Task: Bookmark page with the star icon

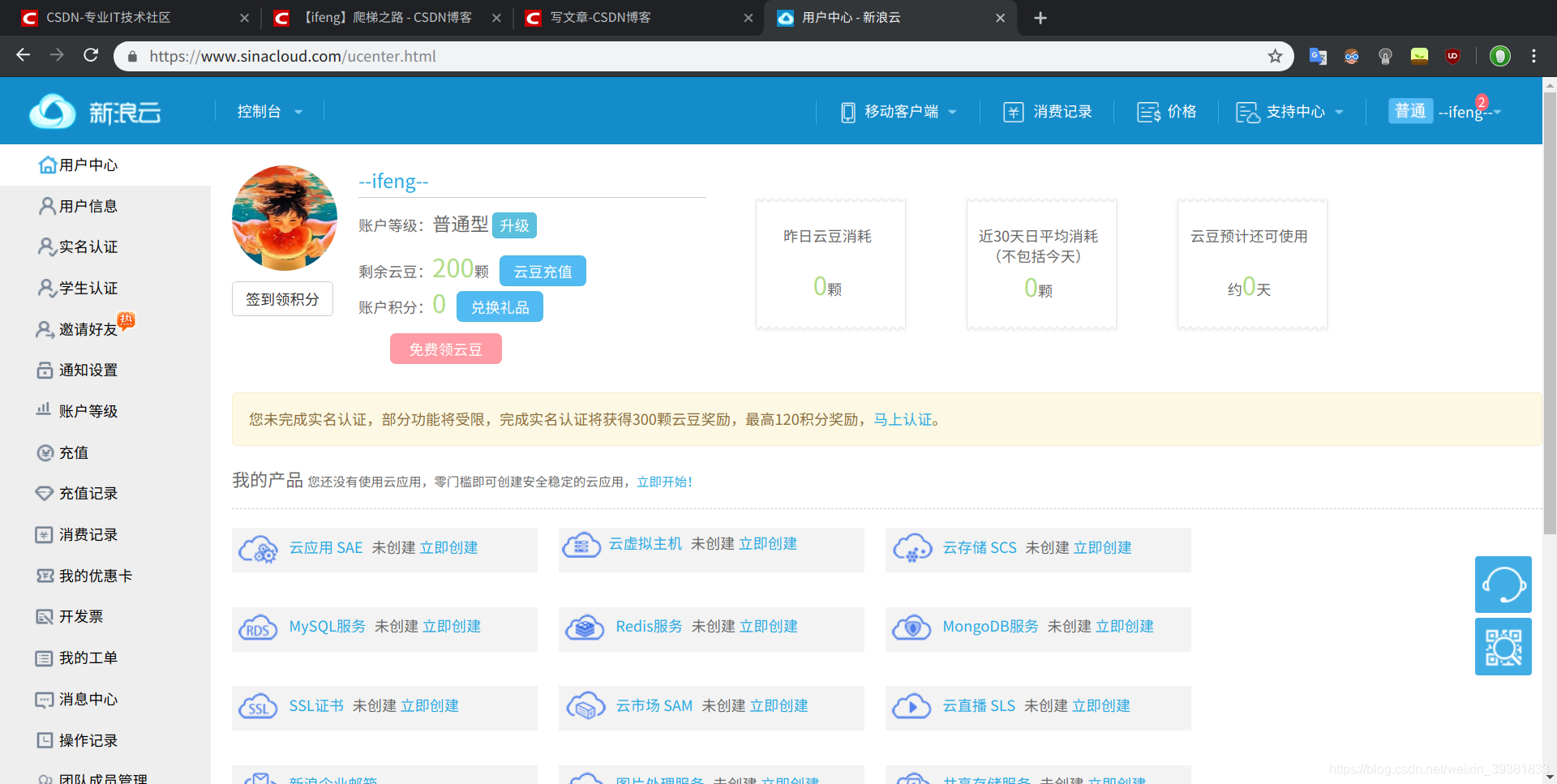Action: (x=1275, y=56)
